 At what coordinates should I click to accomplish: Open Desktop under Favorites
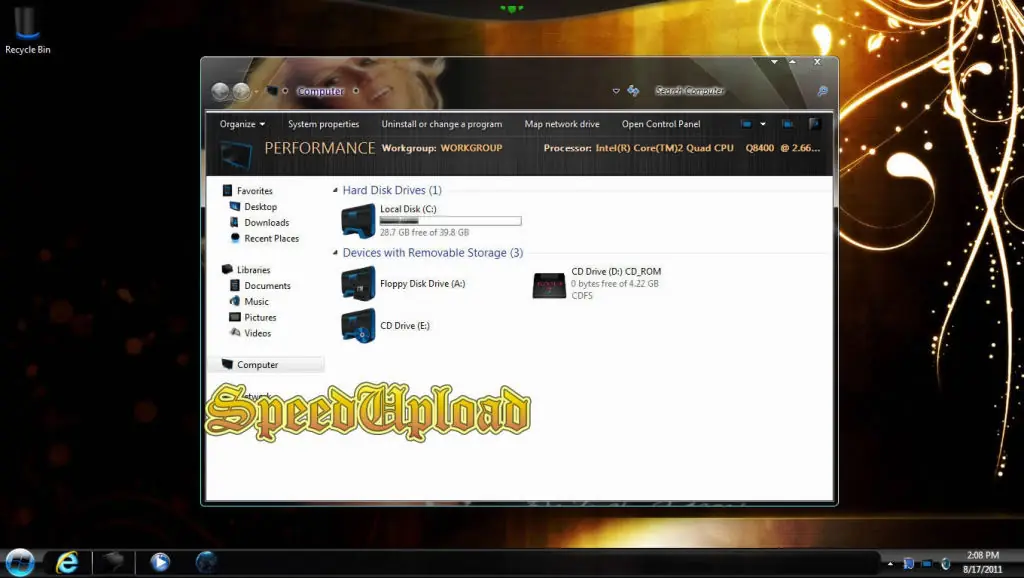(x=261, y=206)
